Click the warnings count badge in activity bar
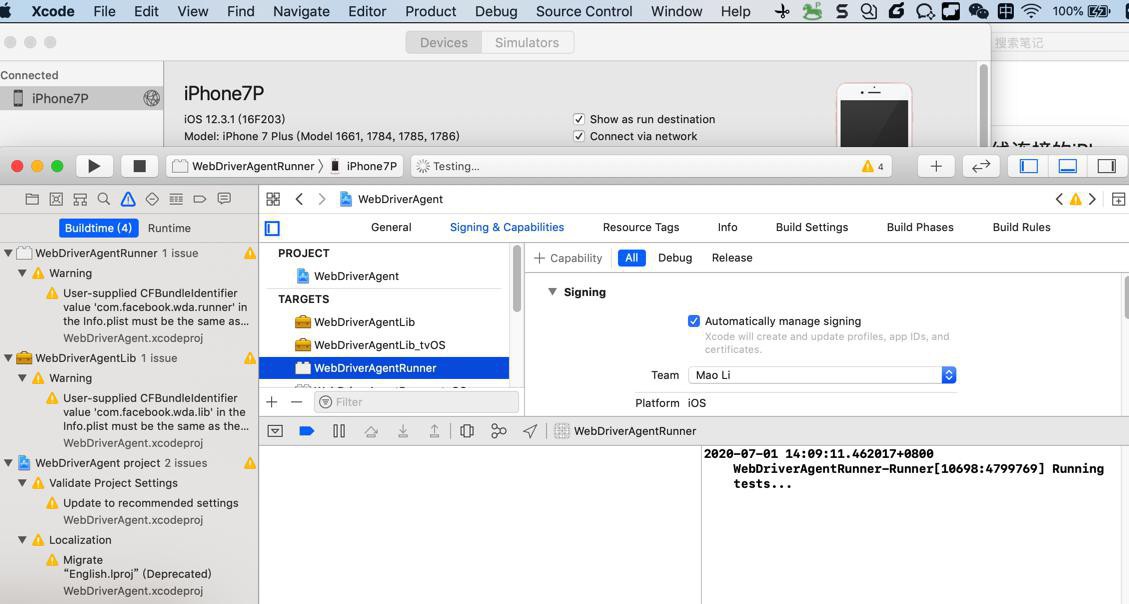This screenshot has height=604, width=1129. pos(872,166)
